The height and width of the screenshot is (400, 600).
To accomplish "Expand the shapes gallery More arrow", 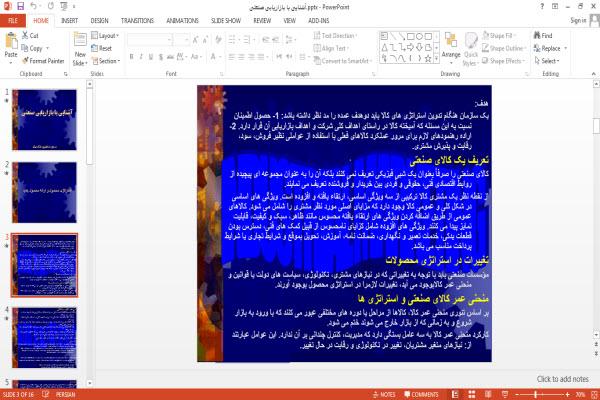I will click(x=436, y=58).
